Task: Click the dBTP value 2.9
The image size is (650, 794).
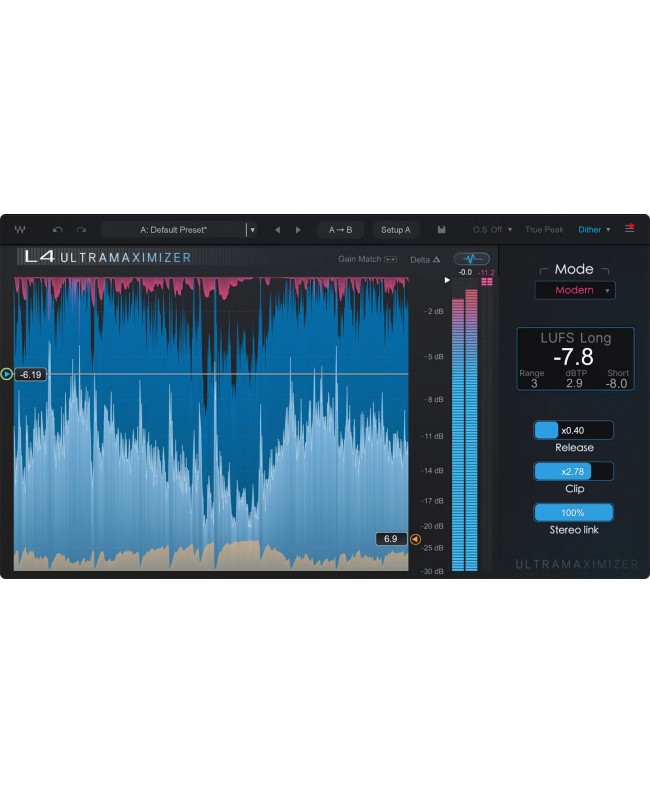Action: point(574,383)
